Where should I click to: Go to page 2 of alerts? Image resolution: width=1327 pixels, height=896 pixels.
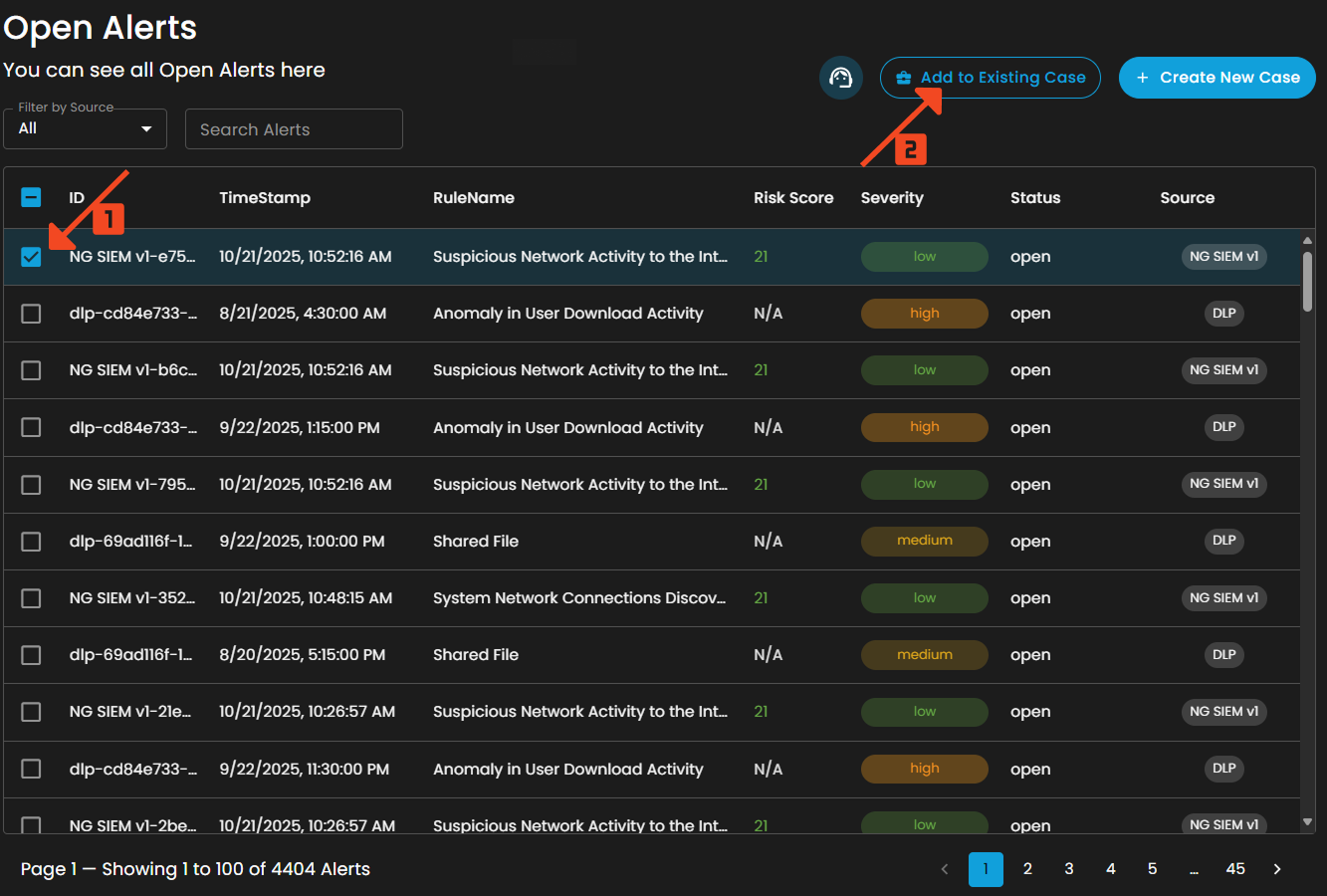pyautogui.click(x=1027, y=869)
